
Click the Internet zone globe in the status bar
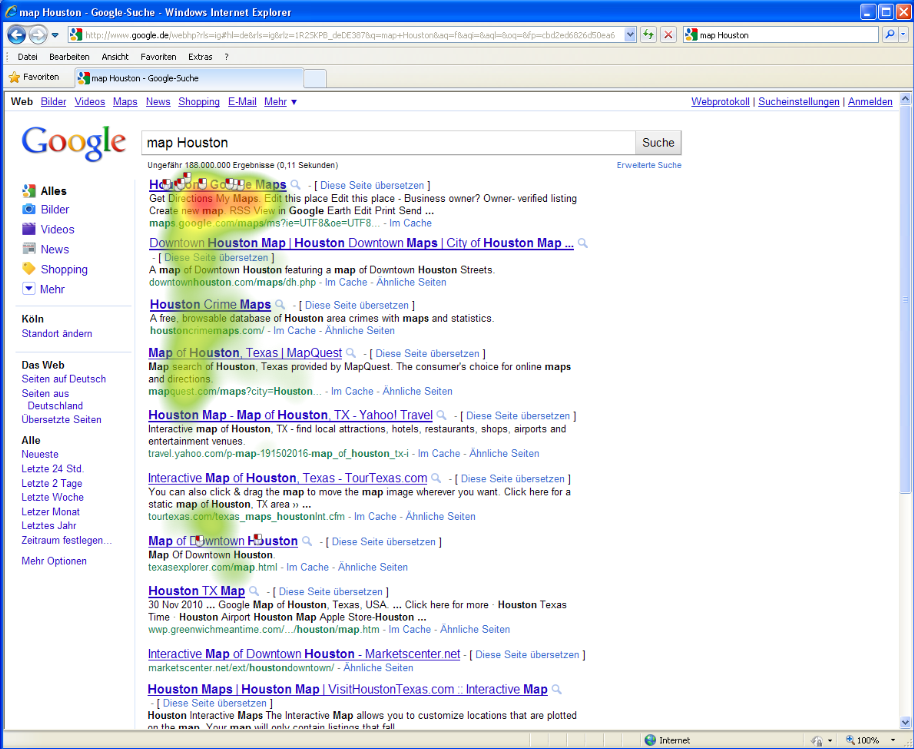[x=651, y=740]
